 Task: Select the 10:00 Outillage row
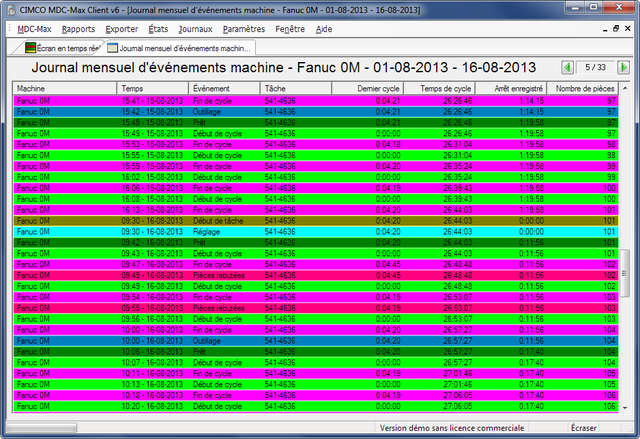(x=316, y=341)
